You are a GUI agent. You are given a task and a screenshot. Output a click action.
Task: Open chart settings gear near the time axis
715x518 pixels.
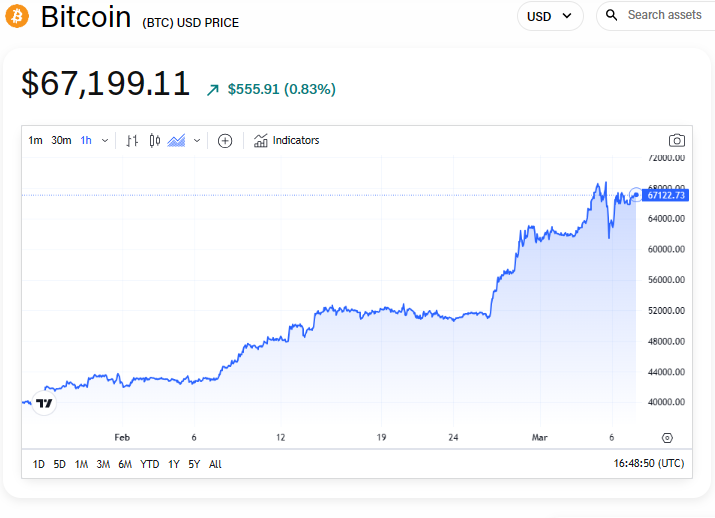point(667,438)
